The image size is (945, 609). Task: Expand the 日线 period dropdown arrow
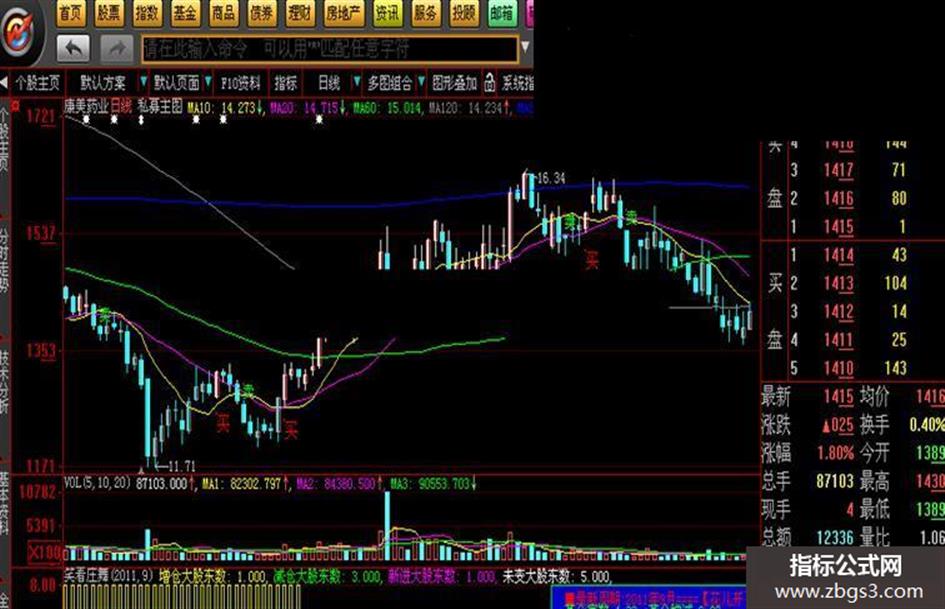356,81
